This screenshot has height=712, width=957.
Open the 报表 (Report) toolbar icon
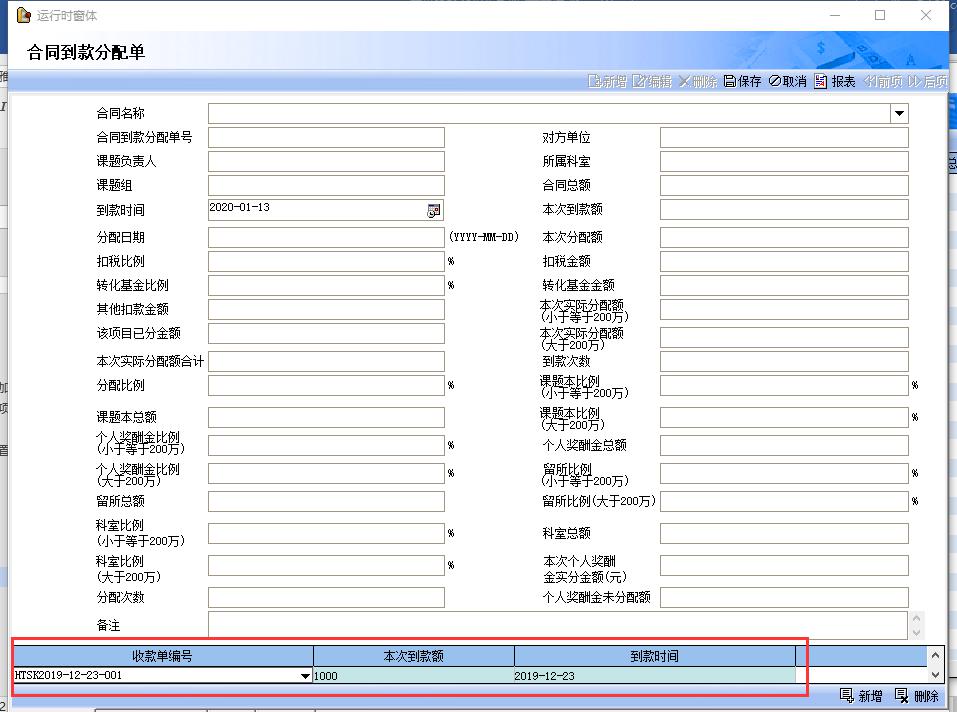835,81
